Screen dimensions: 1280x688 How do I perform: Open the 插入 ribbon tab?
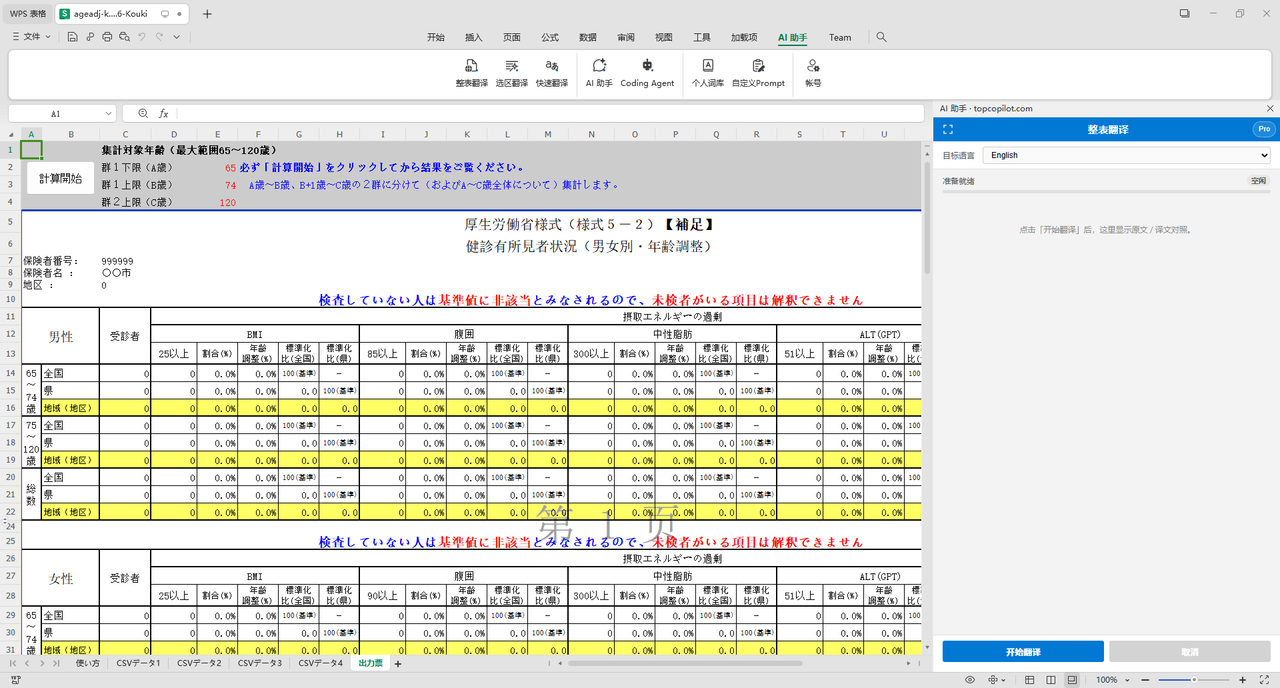click(474, 37)
